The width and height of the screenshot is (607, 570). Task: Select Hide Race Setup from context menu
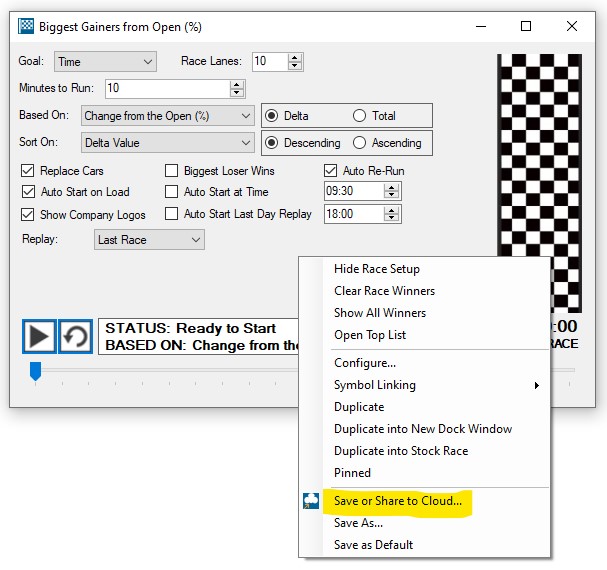click(377, 269)
